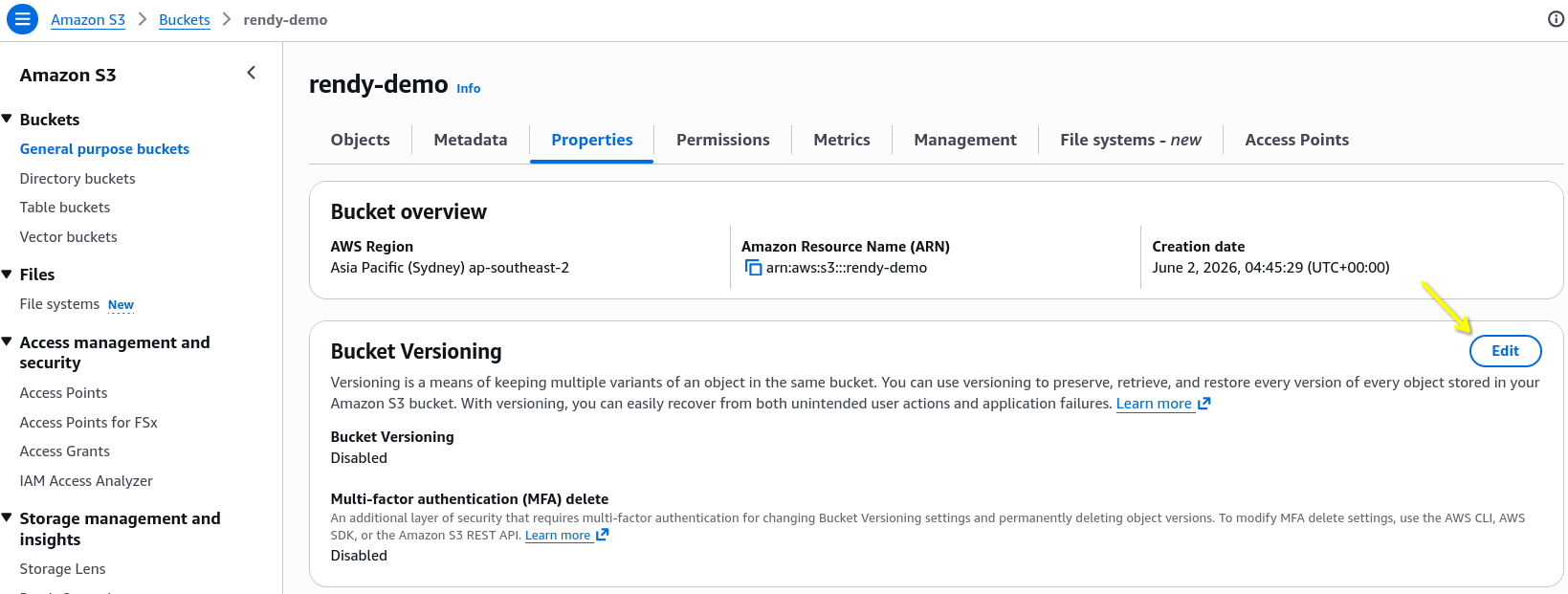Image resolution: width=1568 pixels, height=594 pixels.
Task: Click the Asia Pacific (Sydney) ap-southeast-2 text
Action: tap(450, 268)
